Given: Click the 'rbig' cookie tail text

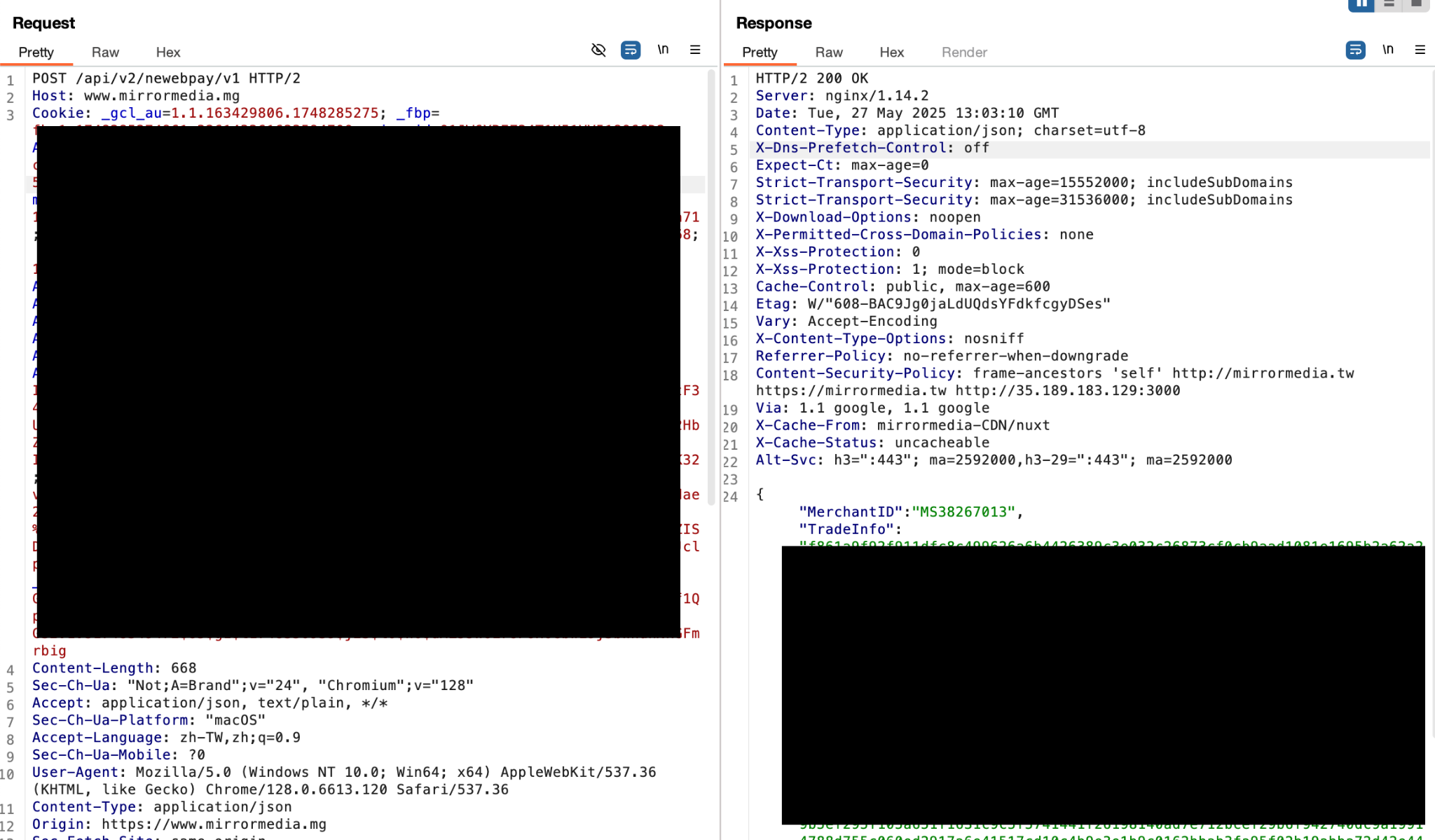Looking at the screenshot, I should pos(50,651).
